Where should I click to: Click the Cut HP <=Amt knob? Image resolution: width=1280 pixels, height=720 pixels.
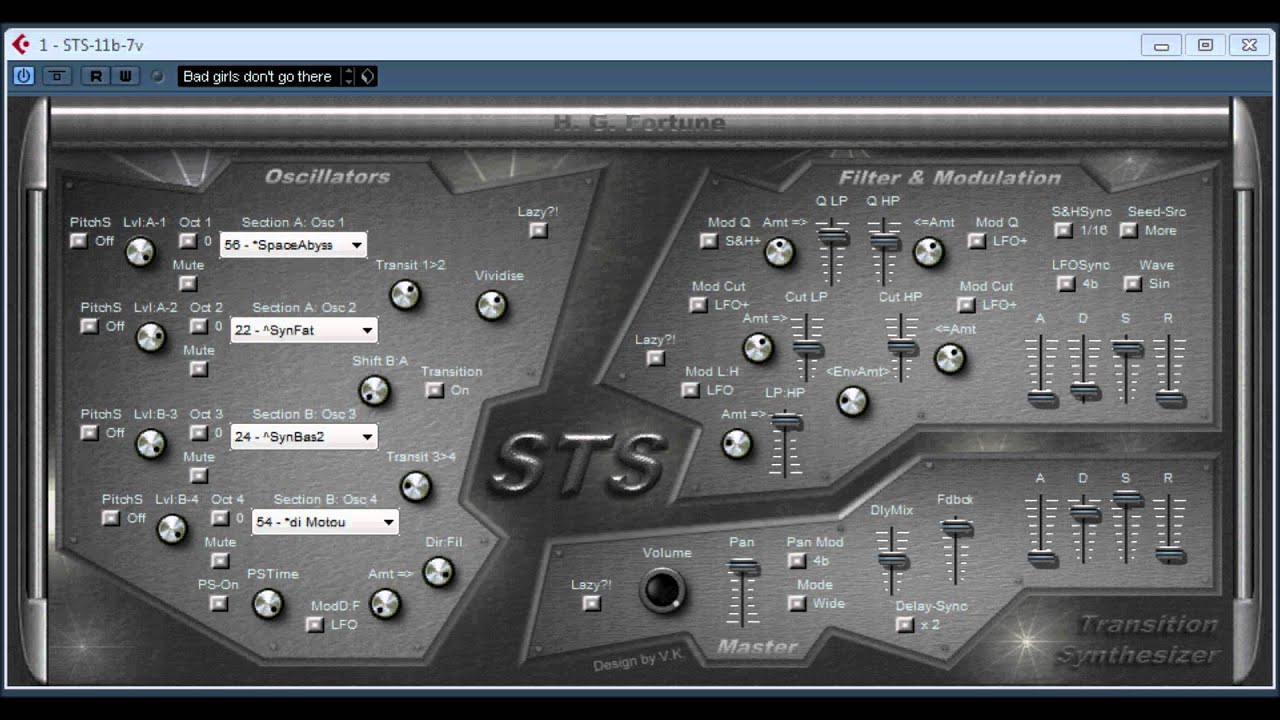pyautogui.click(x=949, y=358)
